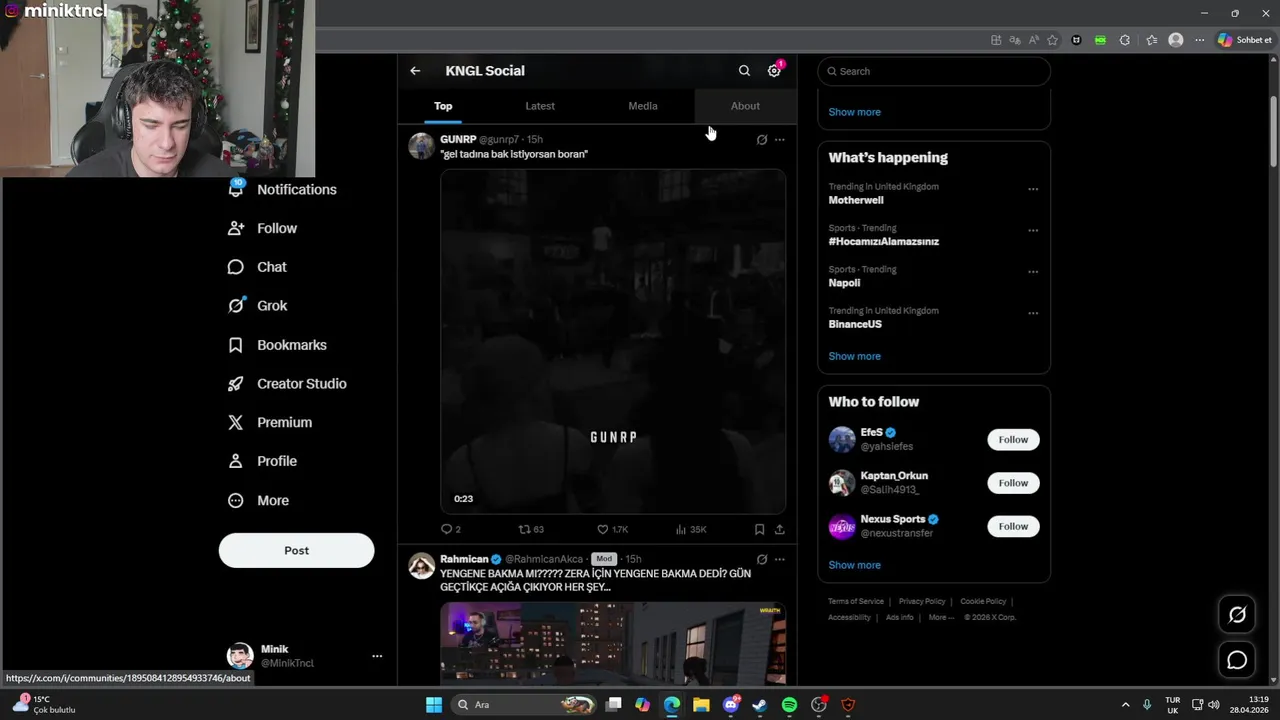
Task: Open options for #HocamıziAlamazsınız trend
Action: point(1033,230)
